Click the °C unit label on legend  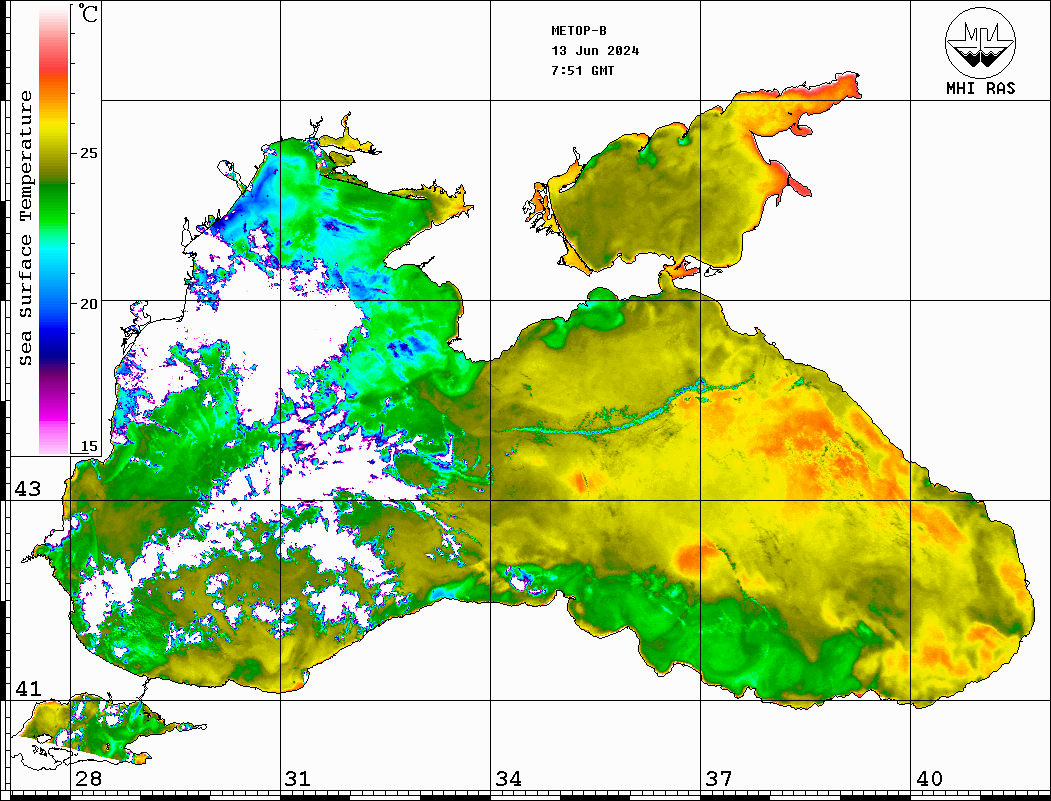88,13
